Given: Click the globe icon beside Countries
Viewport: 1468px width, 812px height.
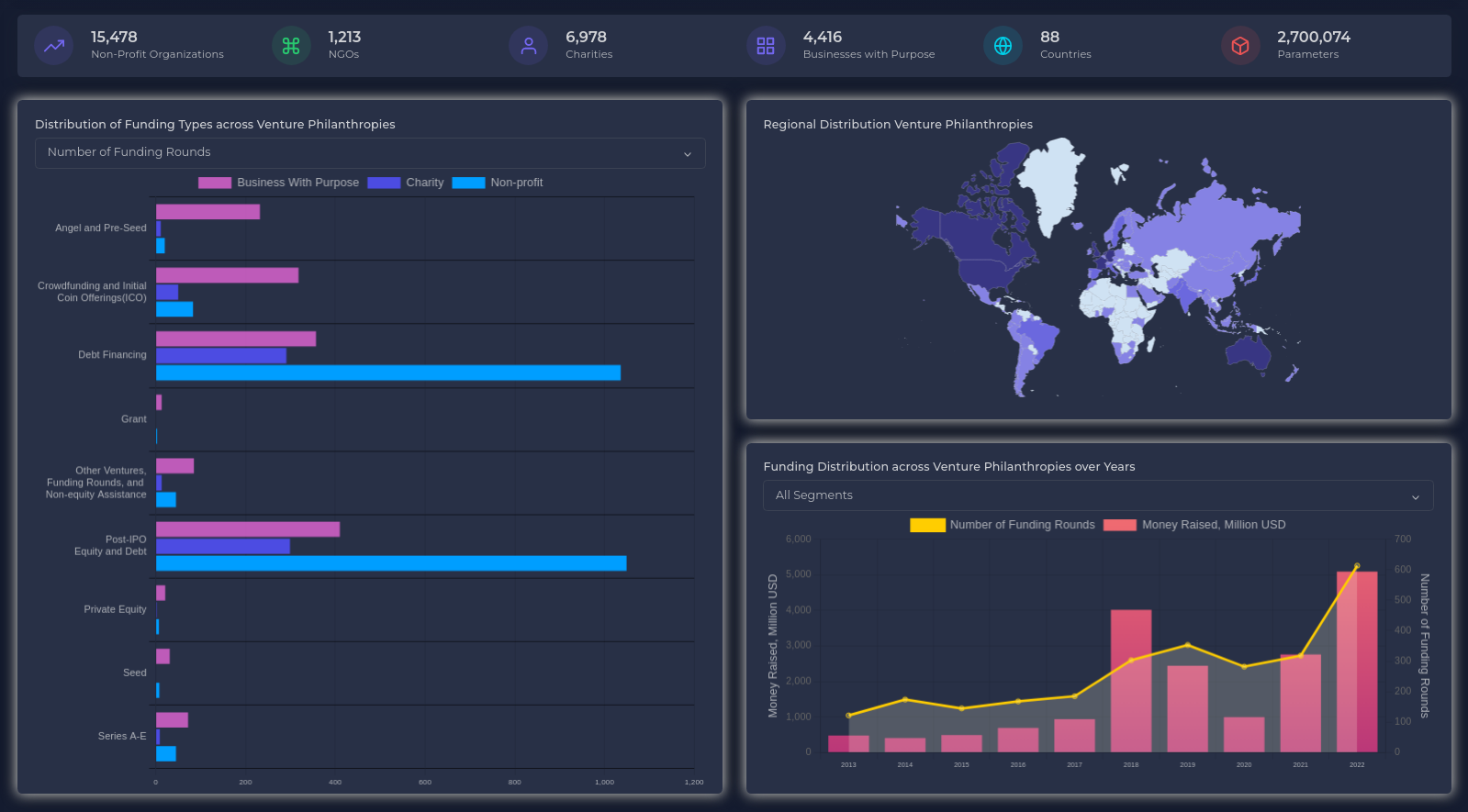Looking at the screenshot, I should [x=1003, y=46].
